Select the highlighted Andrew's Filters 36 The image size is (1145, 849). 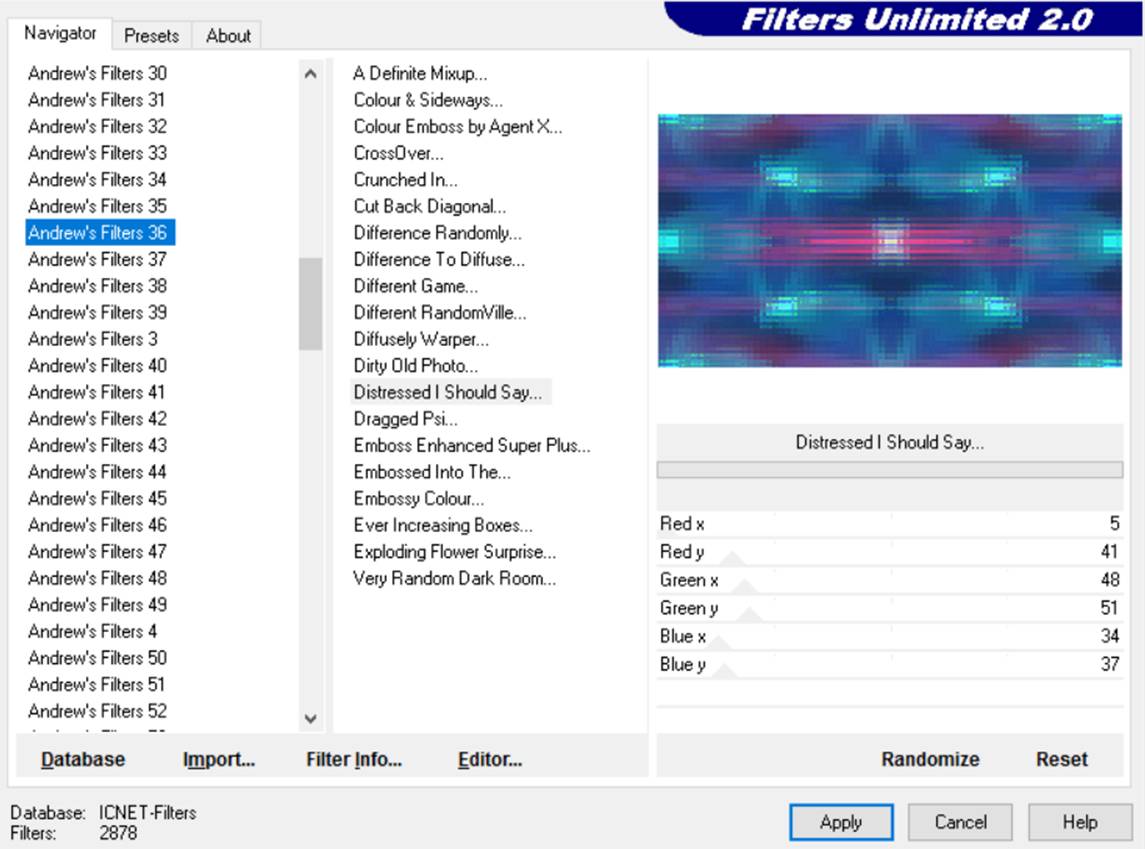[x=100, y=232]
